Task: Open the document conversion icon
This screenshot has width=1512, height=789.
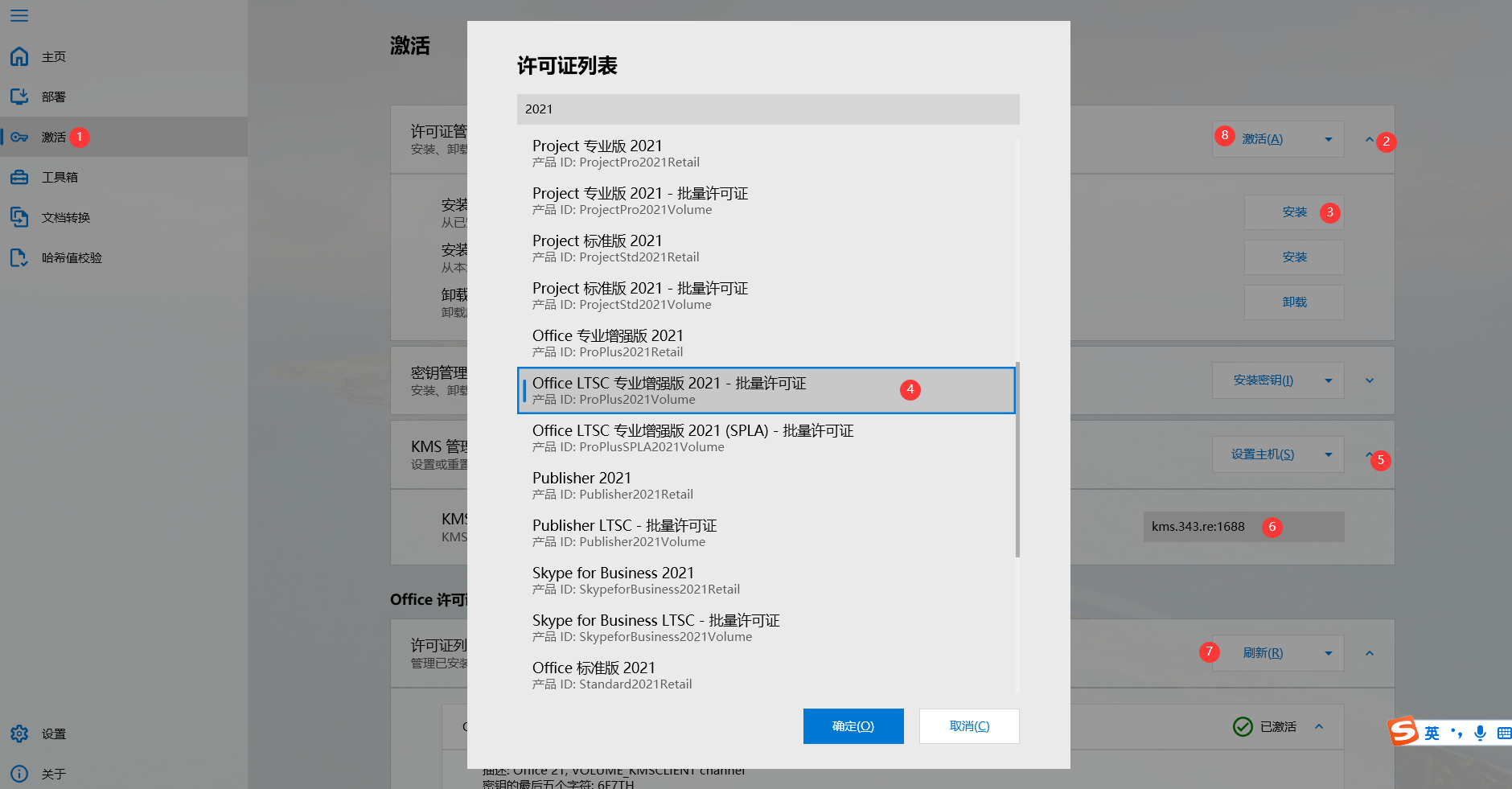Action: (x=19, y=217)
